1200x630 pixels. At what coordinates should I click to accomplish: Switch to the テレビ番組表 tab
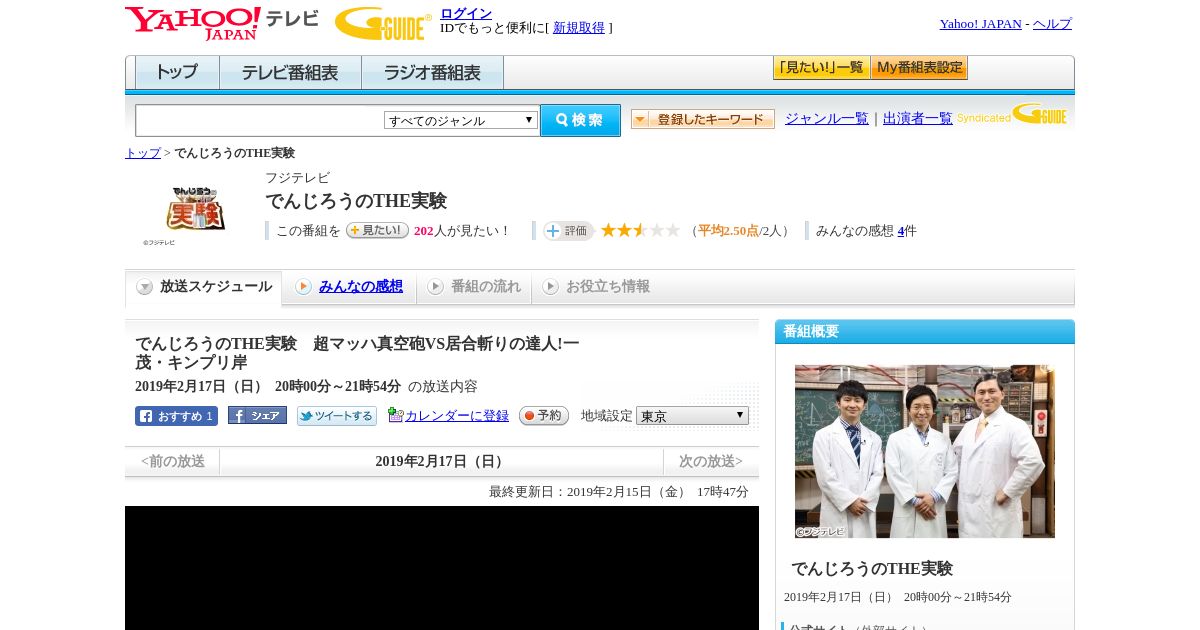(290, 73)
